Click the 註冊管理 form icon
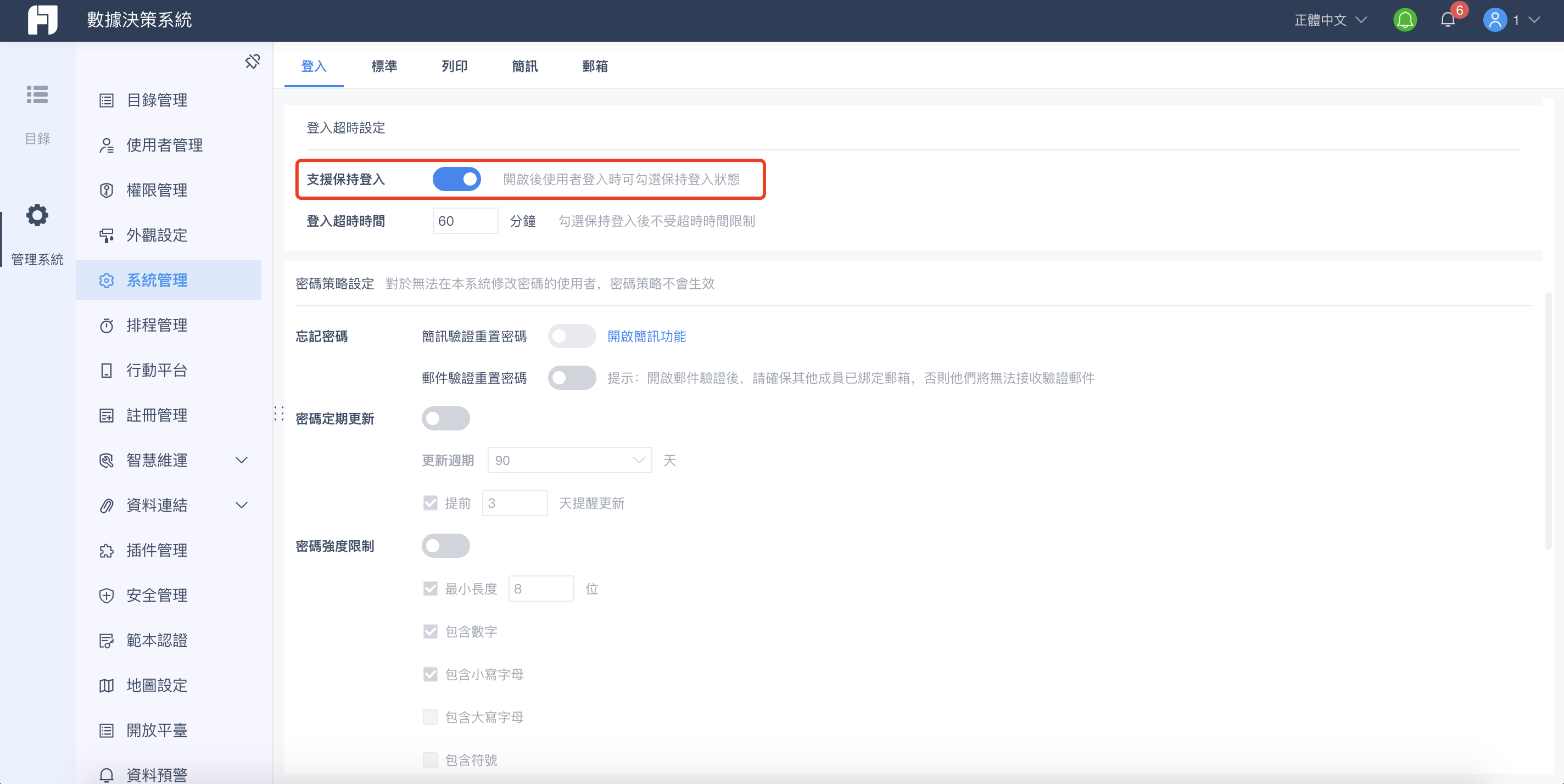Image resolution: width=1564 pixels, height=784 pixels. pyautogui.click(x=106, y=416)
